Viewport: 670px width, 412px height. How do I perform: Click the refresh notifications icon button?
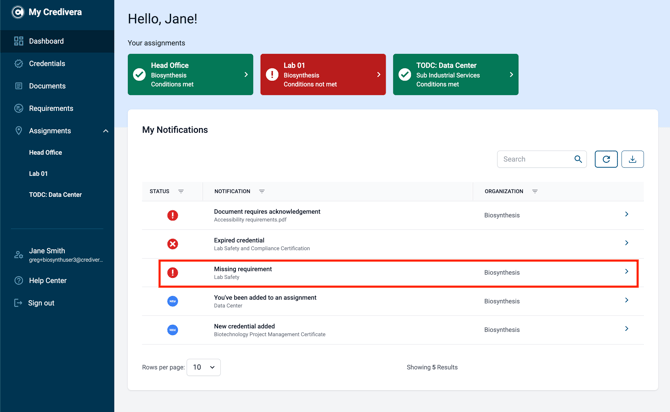[x=606, y=159]
